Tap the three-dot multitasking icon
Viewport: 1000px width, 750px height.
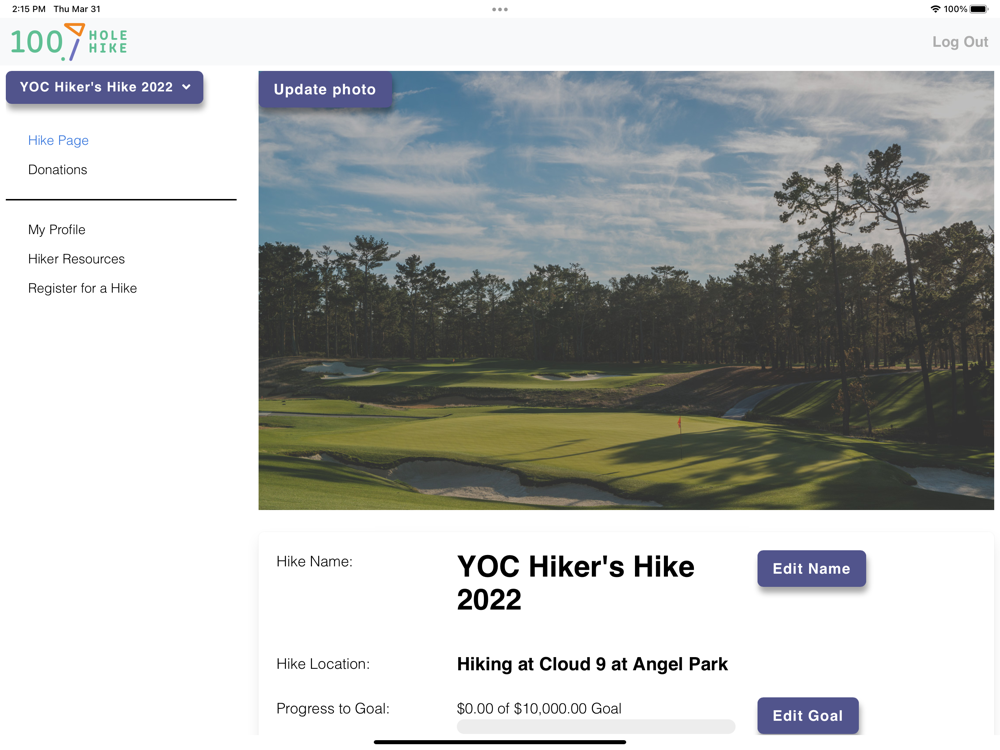(x=500, y=9)
